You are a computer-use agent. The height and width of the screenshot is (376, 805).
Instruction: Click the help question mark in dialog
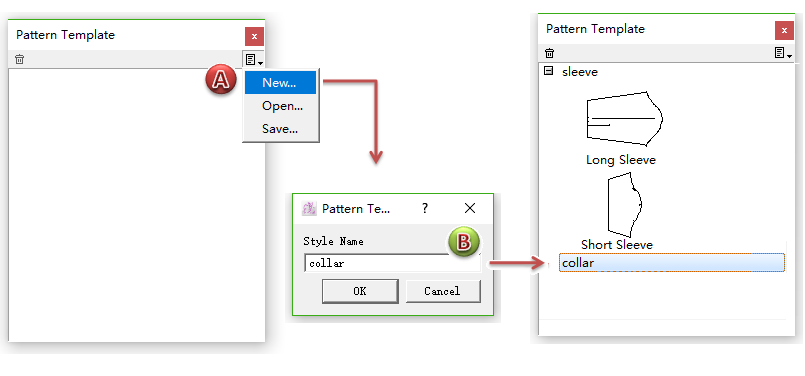coord(425,209)
